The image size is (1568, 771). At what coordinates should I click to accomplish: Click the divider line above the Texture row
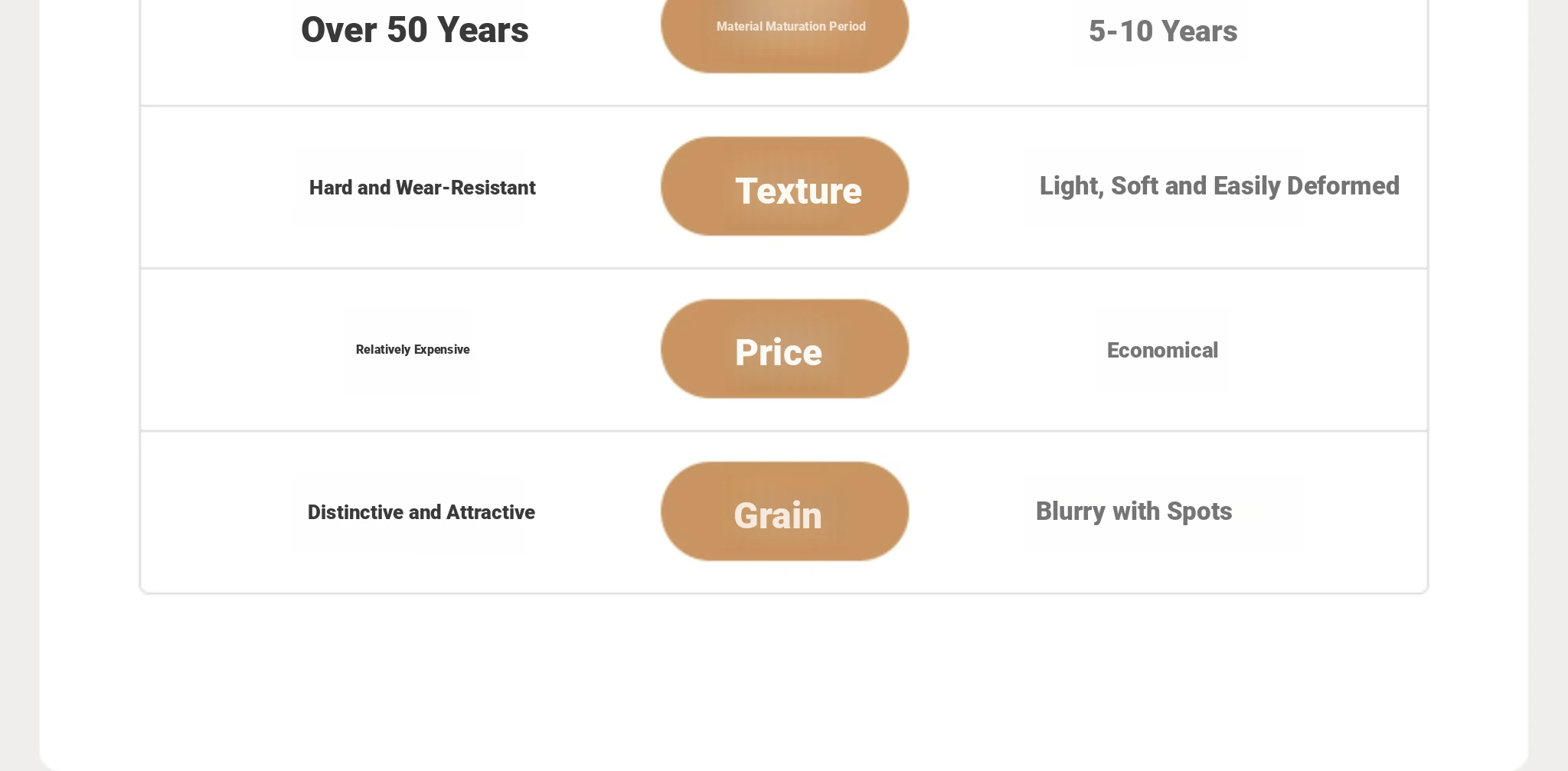tap(784, 106)
